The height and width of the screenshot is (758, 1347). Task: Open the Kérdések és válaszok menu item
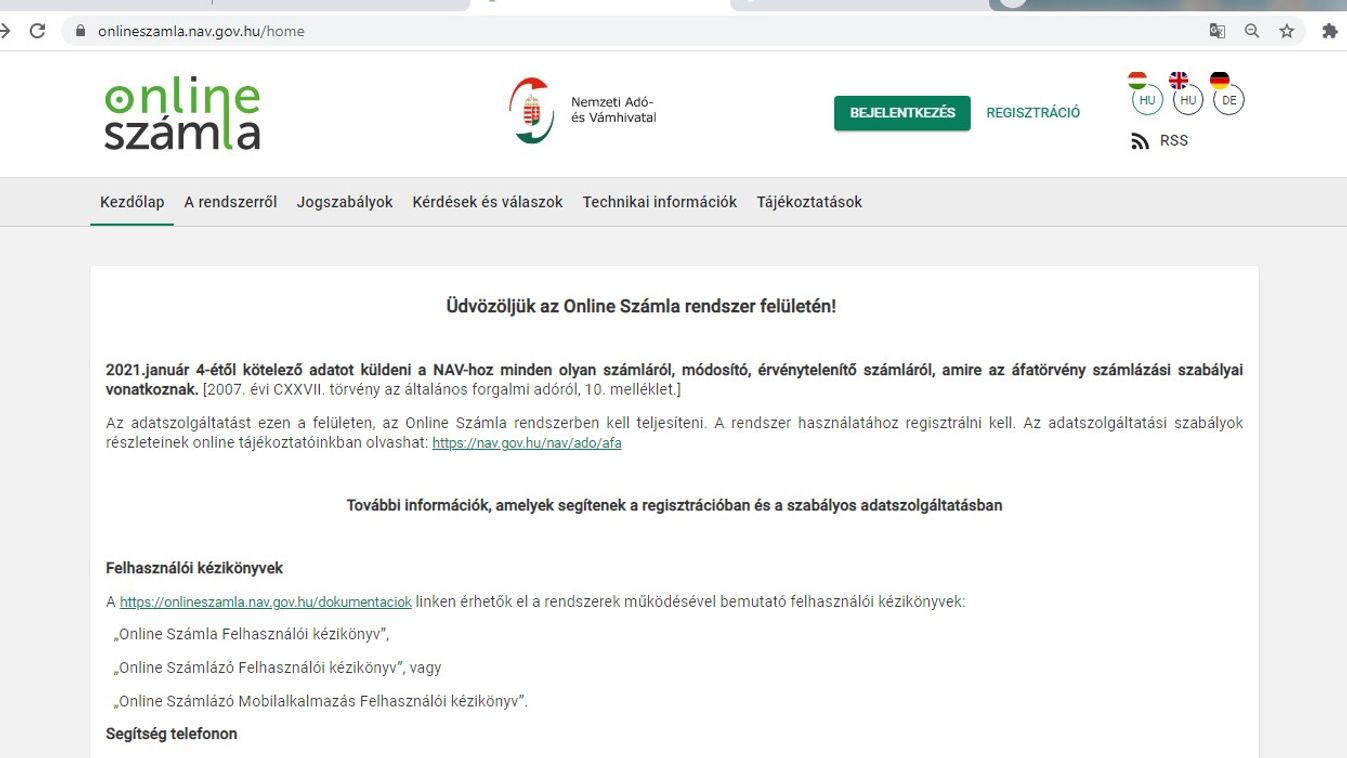(x=487, y=202)
